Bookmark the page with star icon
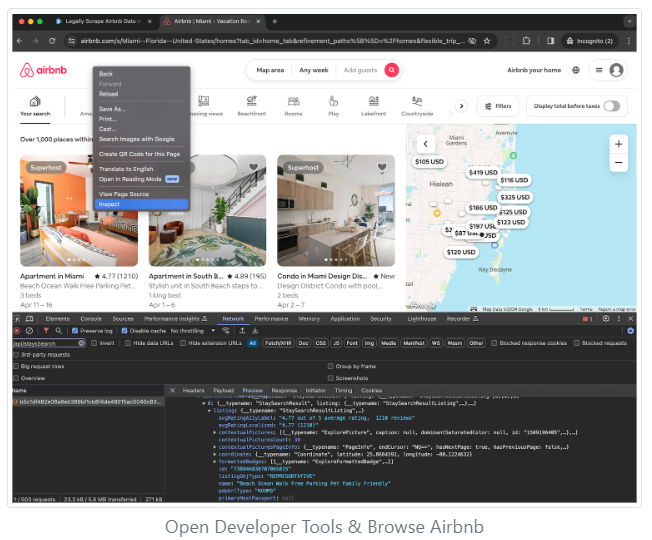This screenshot has height=540, width=652. (x=487, y=41)
